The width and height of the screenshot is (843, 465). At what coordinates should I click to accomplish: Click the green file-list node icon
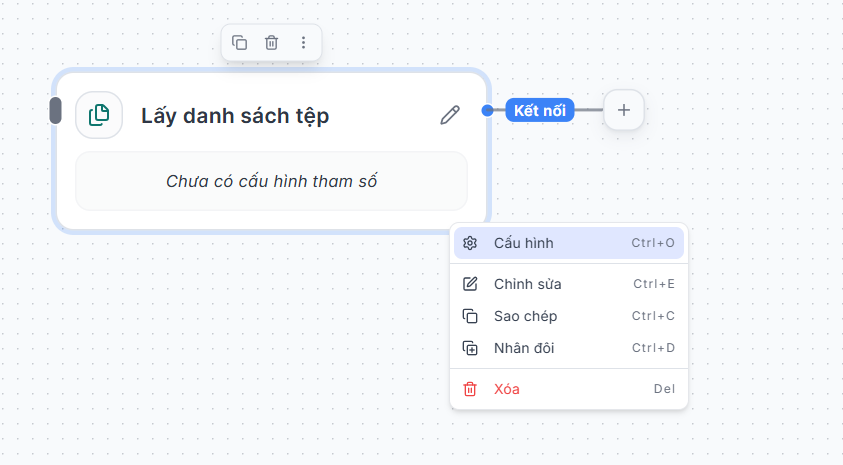[99, 115]
